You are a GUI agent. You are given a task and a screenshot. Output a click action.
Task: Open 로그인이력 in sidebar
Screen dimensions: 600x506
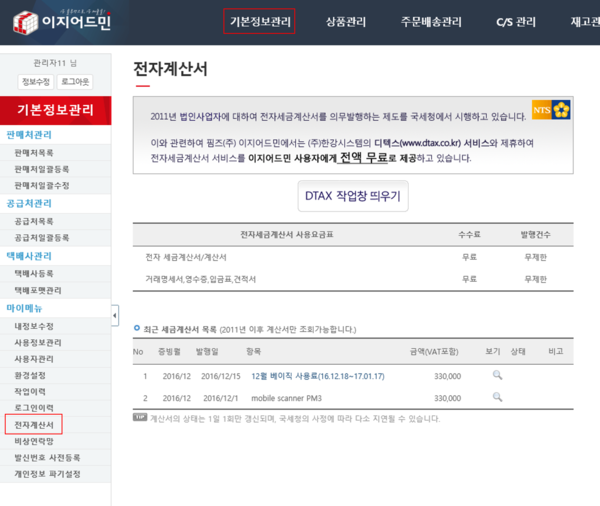(x=34, y=408)
